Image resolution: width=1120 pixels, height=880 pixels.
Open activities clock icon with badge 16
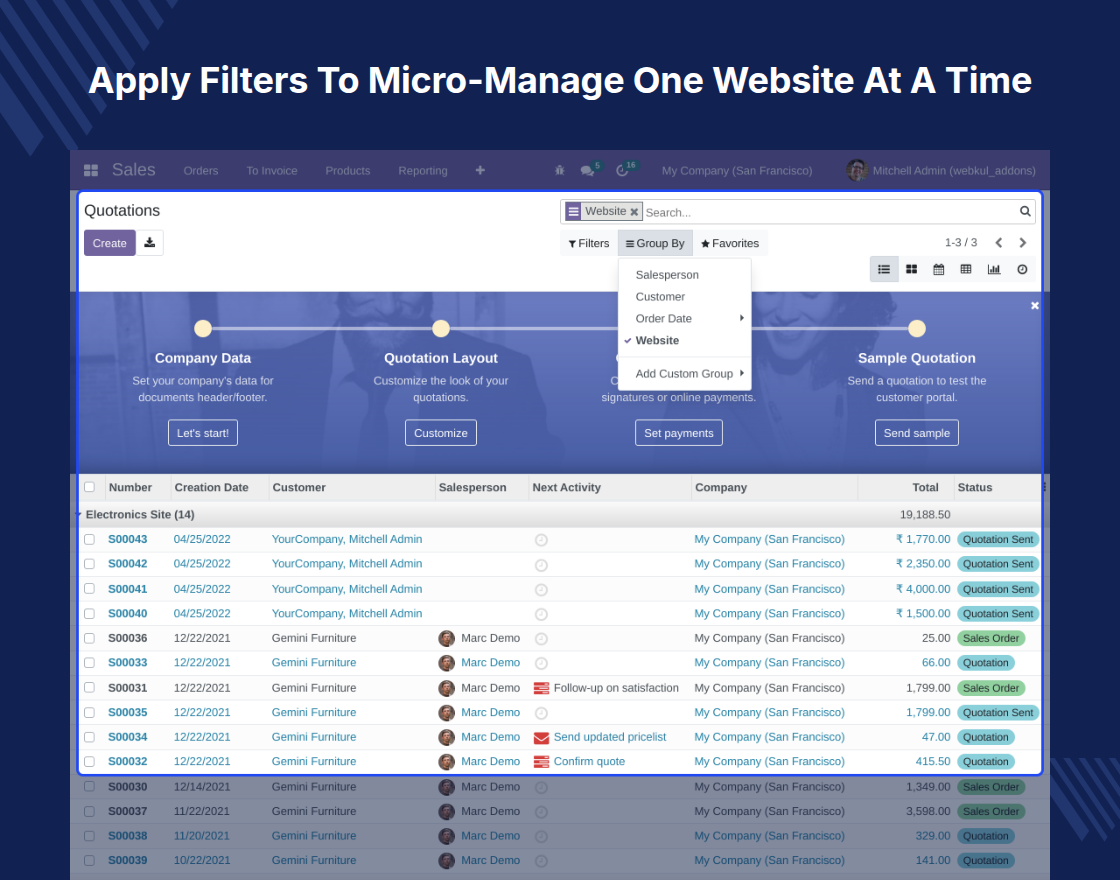click(x=622, y=170)
